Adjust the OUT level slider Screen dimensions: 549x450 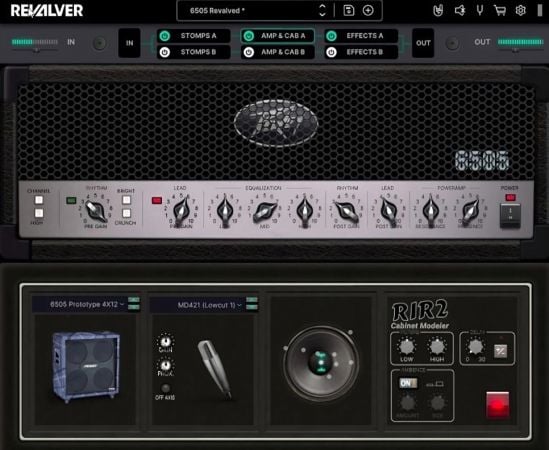coord(520,42)
